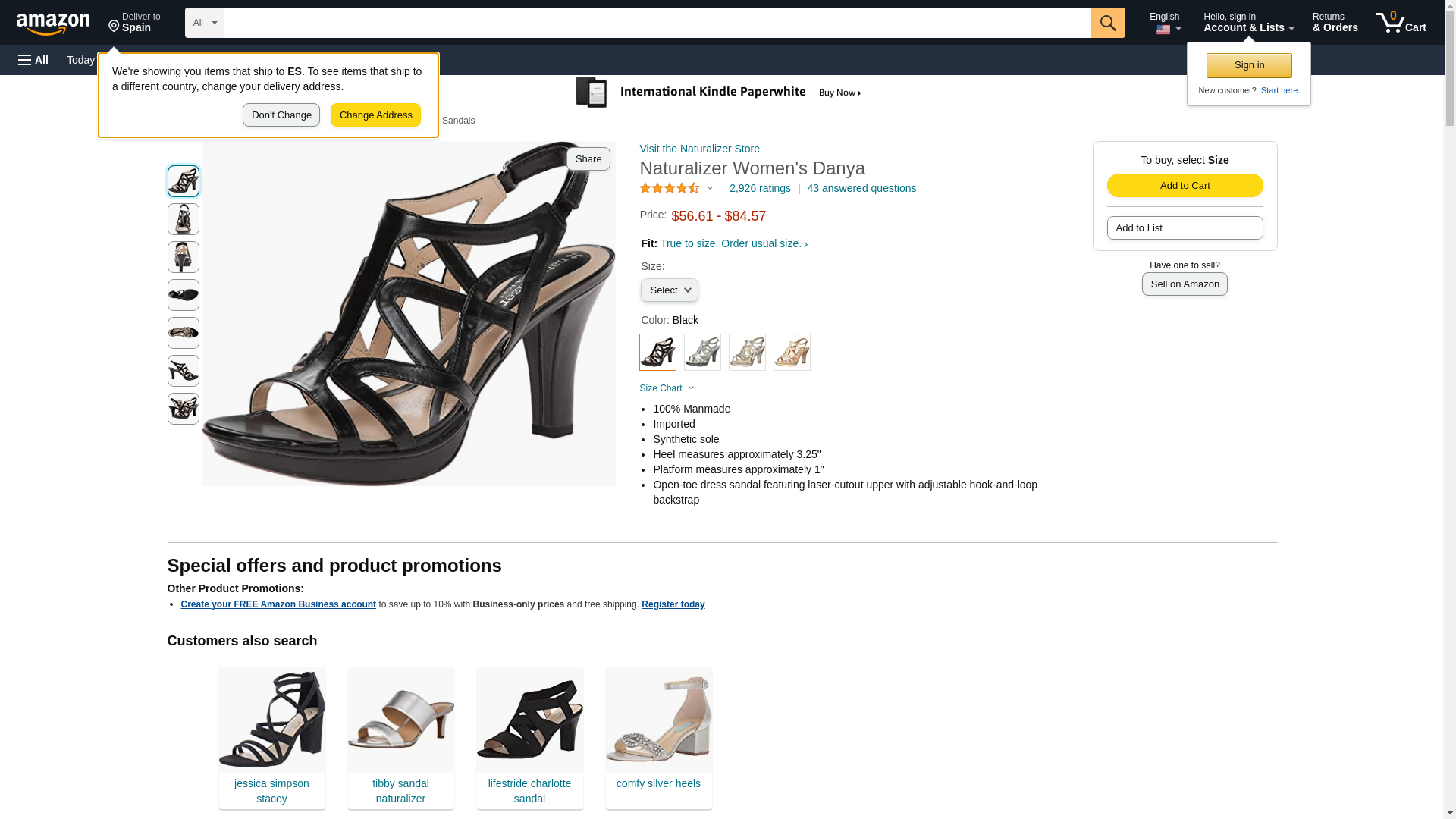This screenshot has width=1456, height=819.
Task: Open the All hamburger menu
Action: point(33,60)
